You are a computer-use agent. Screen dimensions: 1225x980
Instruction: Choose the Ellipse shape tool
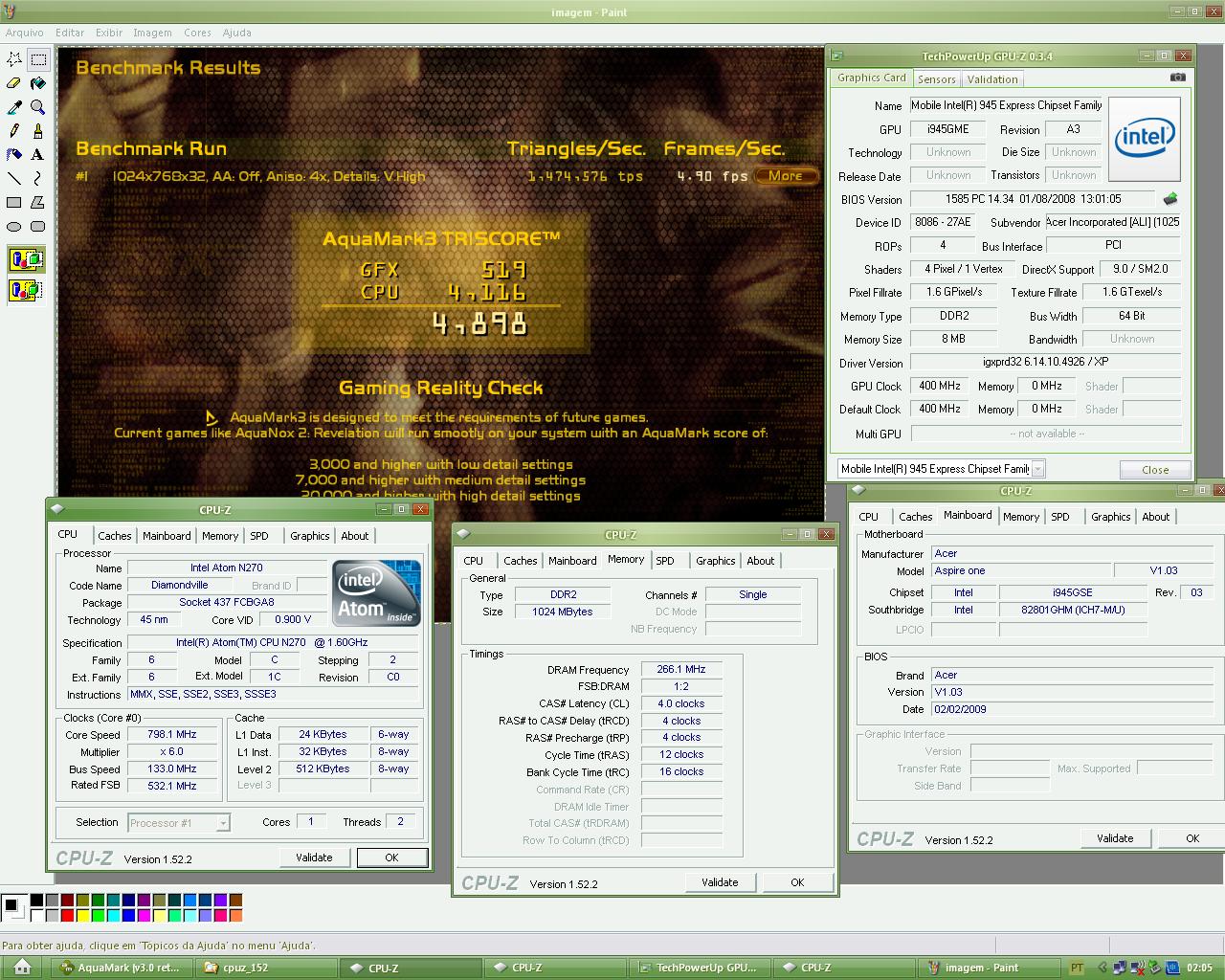(x=14, y=227)
